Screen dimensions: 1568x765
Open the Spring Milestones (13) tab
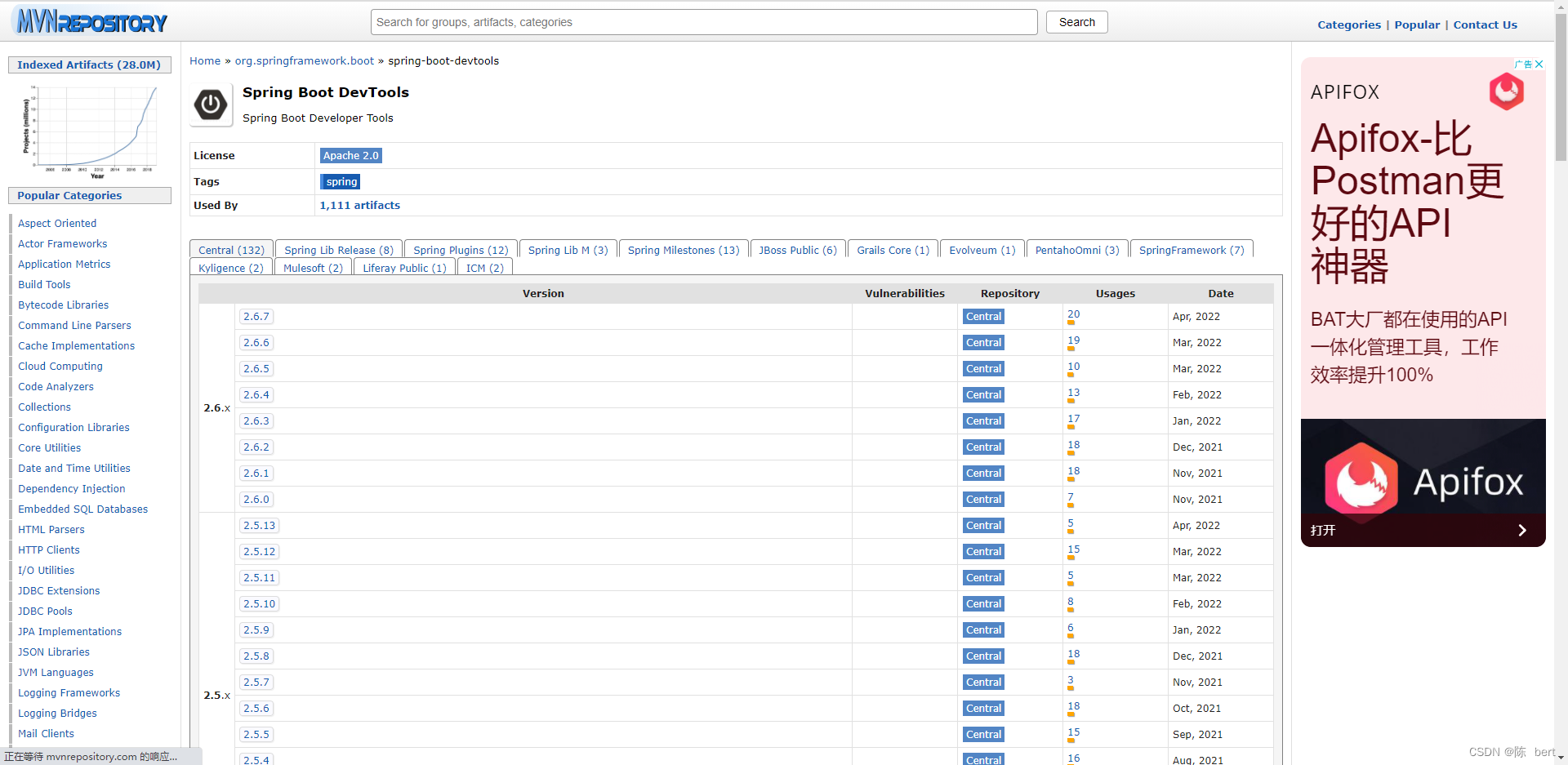click(x=683, y=250)
